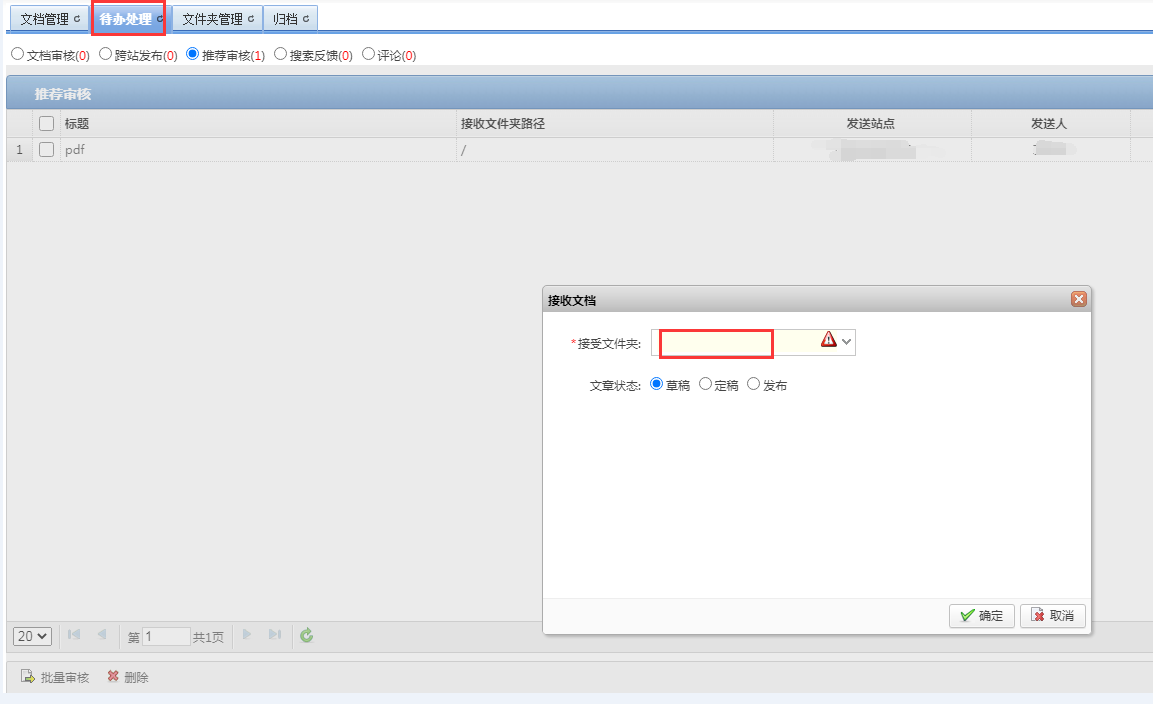The width and height of the screenshot is (1153, 704).
Task: Switch to the 文档管理 tab
Action: (50, 19)
